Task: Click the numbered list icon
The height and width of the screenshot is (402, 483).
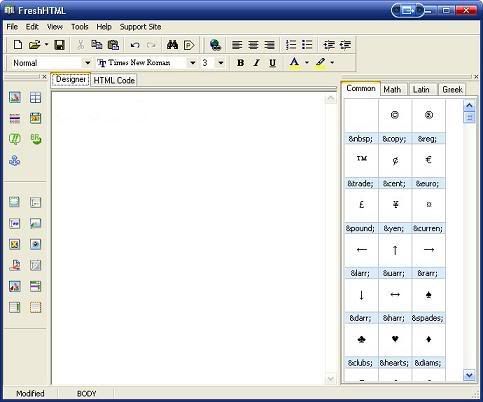Action: (x=291, y=45)
